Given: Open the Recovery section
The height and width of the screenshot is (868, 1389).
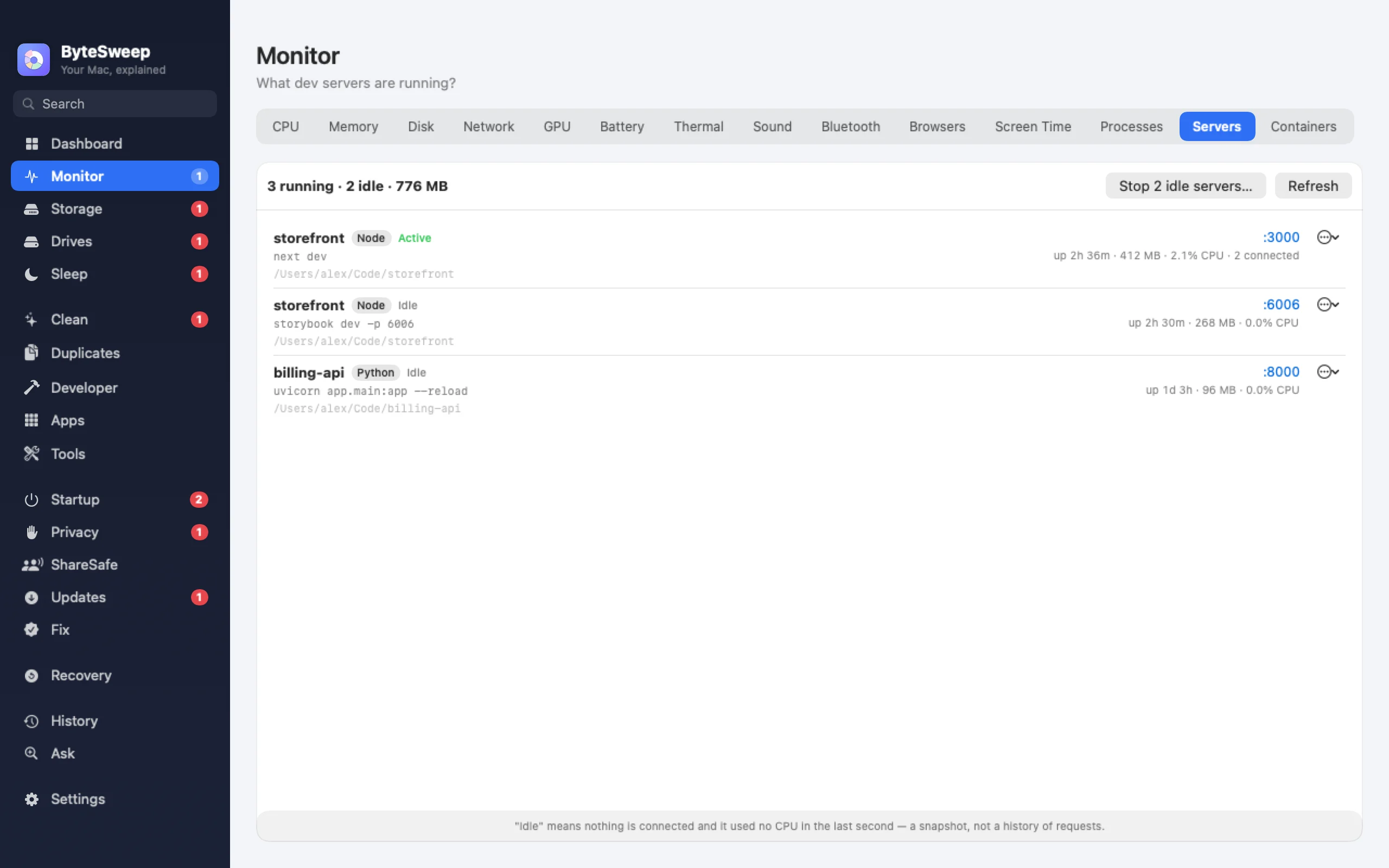Looking at the screenshot, I should click(115, 675).
